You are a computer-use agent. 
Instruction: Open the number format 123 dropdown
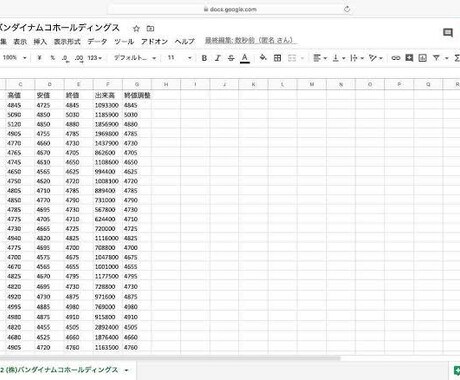(x=95, y=58)
